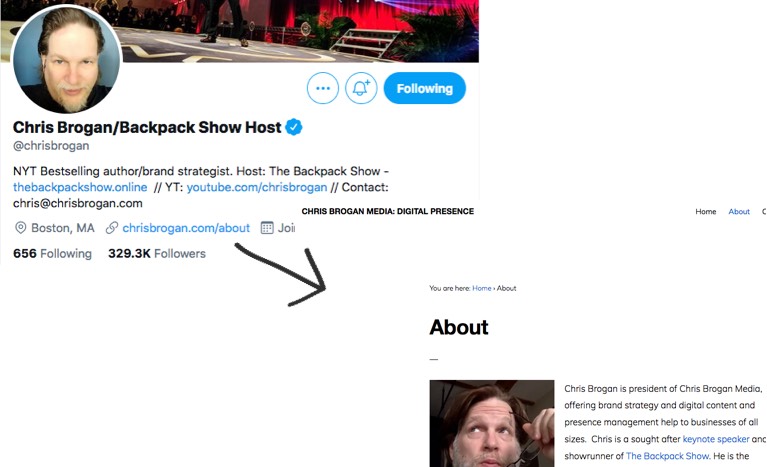
Task: Click the Home breadcrumb link
Action: pyautogui.click(x=481, y=288)
